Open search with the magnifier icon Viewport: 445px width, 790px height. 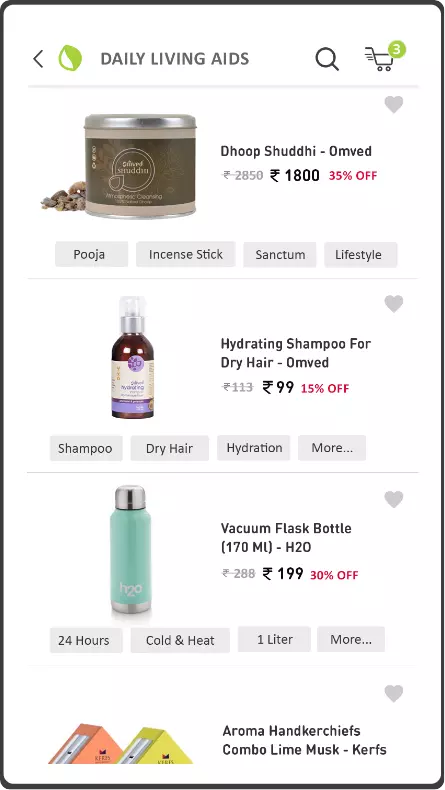[327, 59]
